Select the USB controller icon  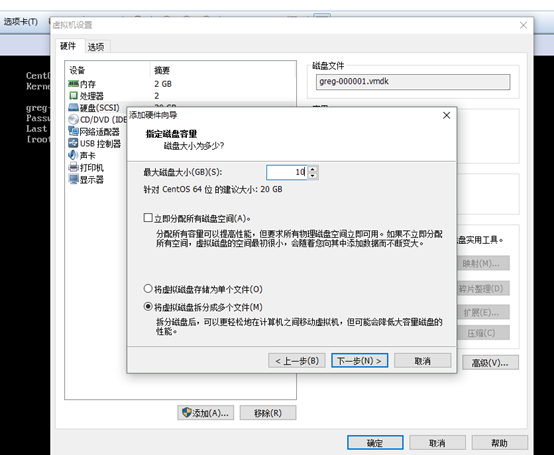[73, 143]
